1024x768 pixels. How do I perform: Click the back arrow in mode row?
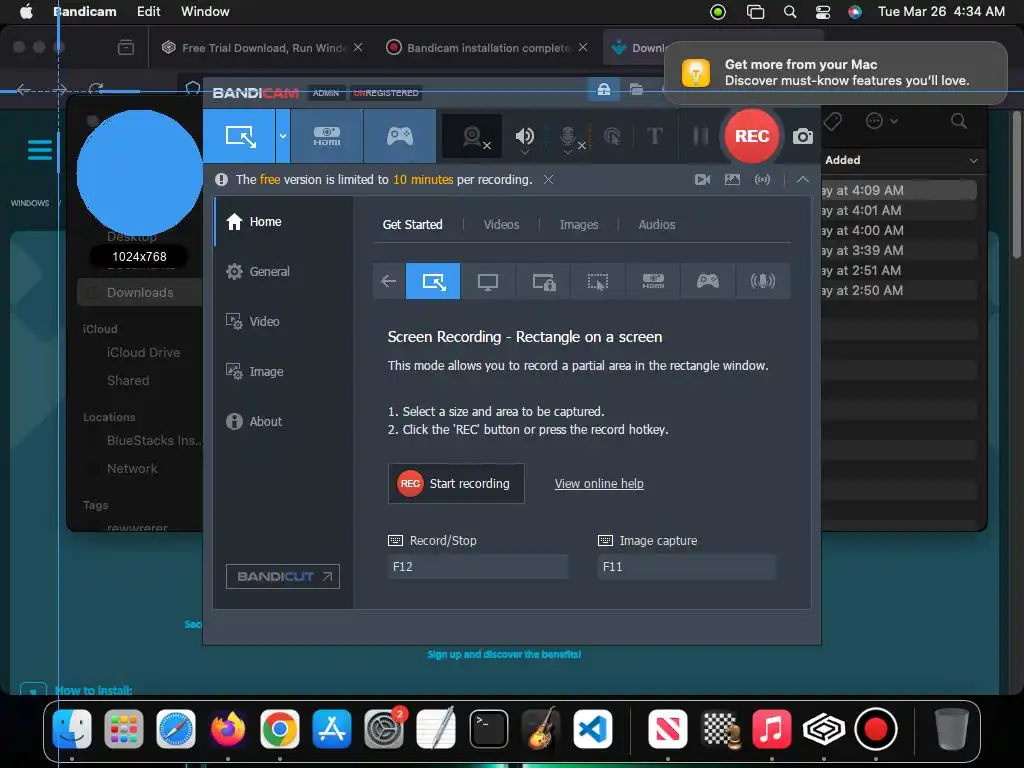click(389, 281)
